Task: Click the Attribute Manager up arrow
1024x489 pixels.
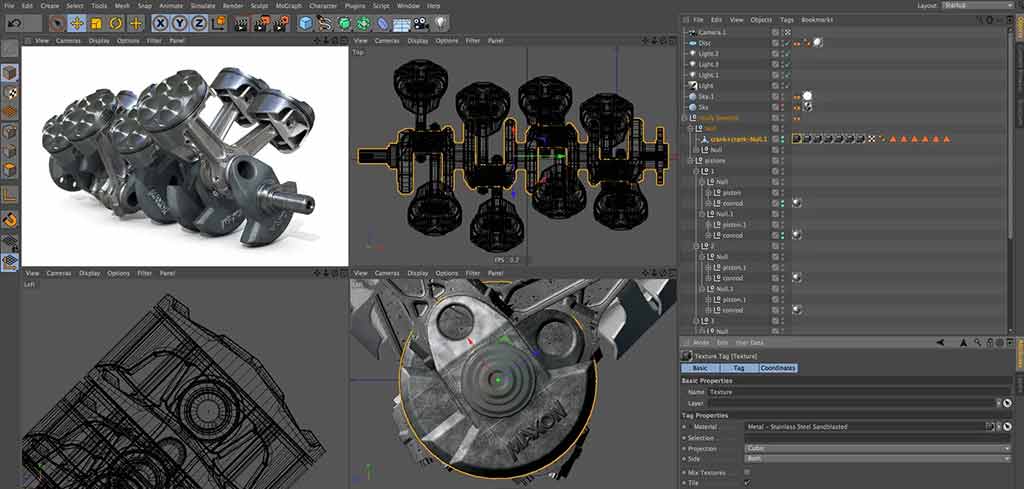Action: coord(964,342)
